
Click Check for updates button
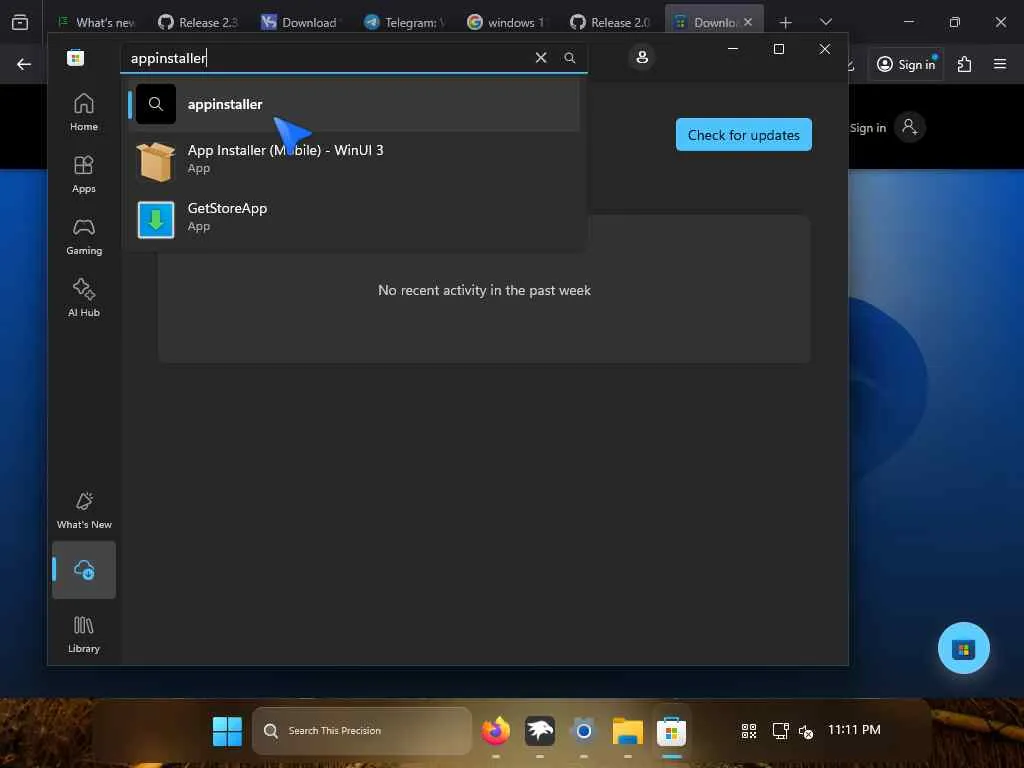[x=744, y=135]
